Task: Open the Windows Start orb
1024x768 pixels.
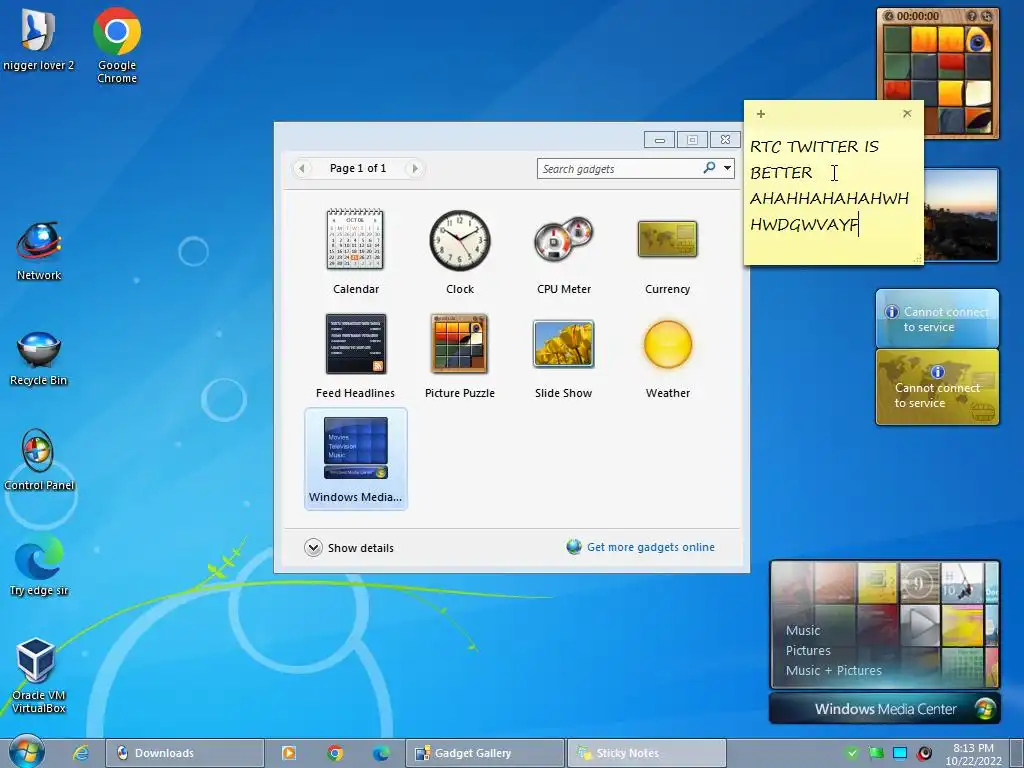Action: 26,752
